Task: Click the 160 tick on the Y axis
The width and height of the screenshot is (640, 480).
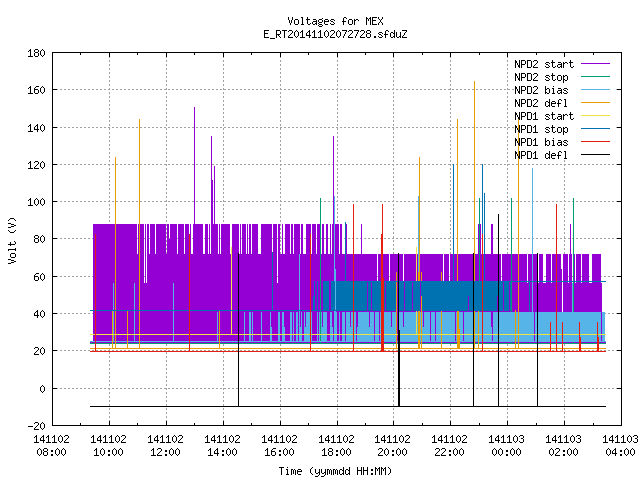Action: [36, 90]
